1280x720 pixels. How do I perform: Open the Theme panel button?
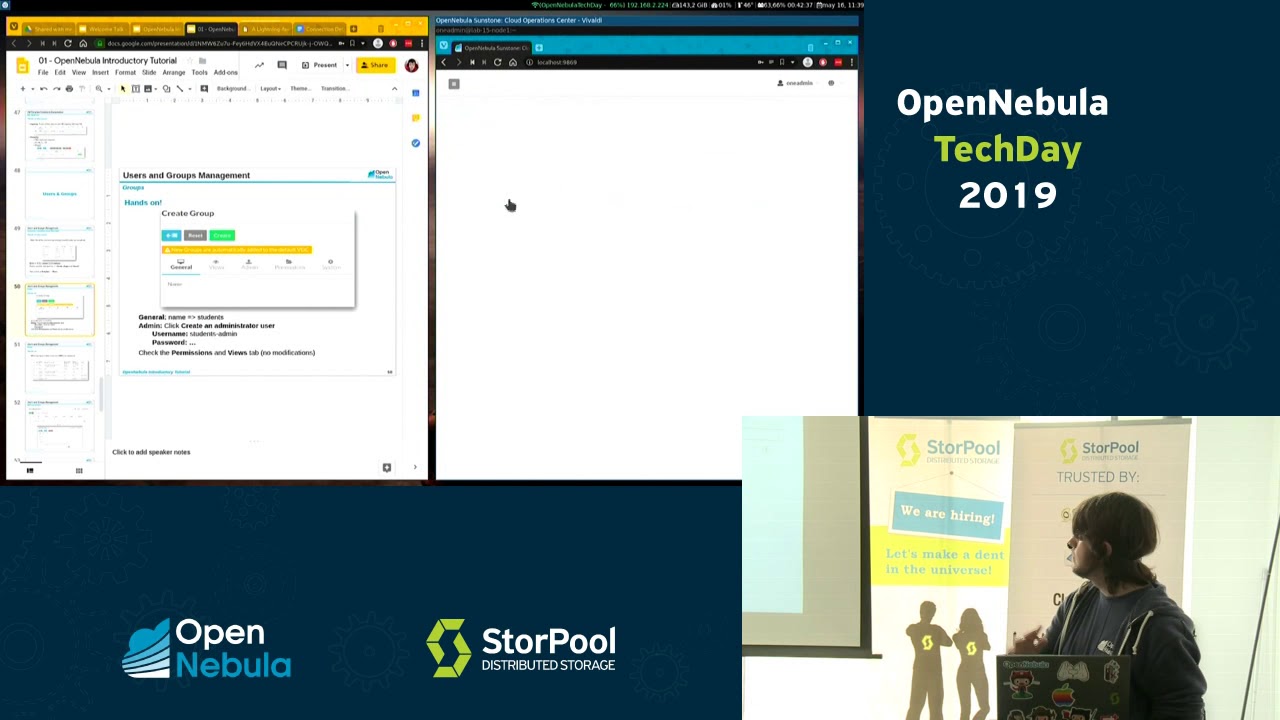coord(300,89)
